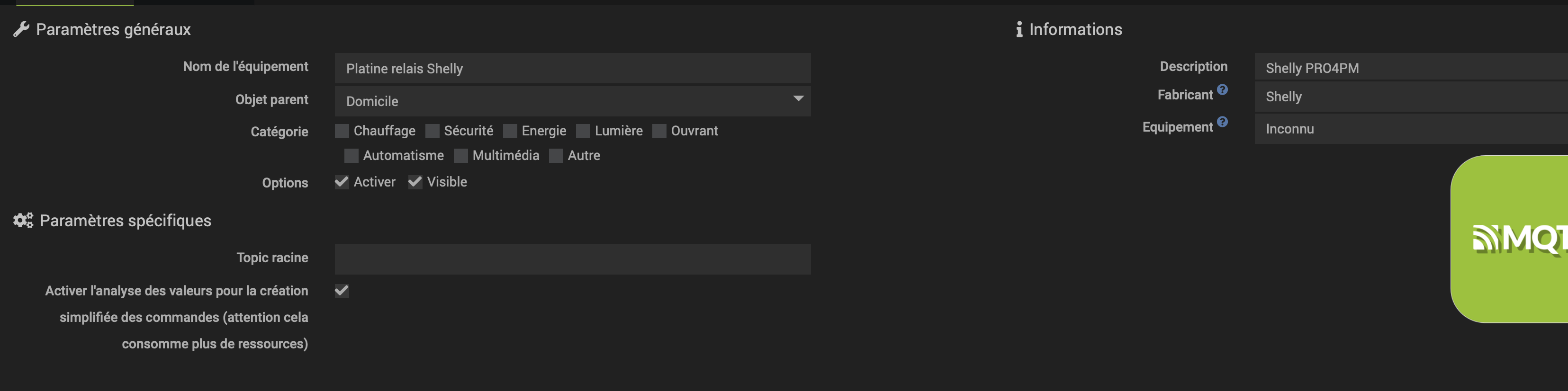Viewport: 1568px width, 391px height.
Task: Disable the value analysis checkbox
Action: click(x=342, y=291)
